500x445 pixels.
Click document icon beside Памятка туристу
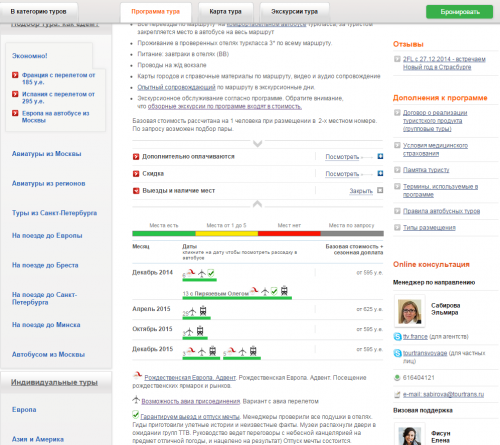click(x=397, y=170)
